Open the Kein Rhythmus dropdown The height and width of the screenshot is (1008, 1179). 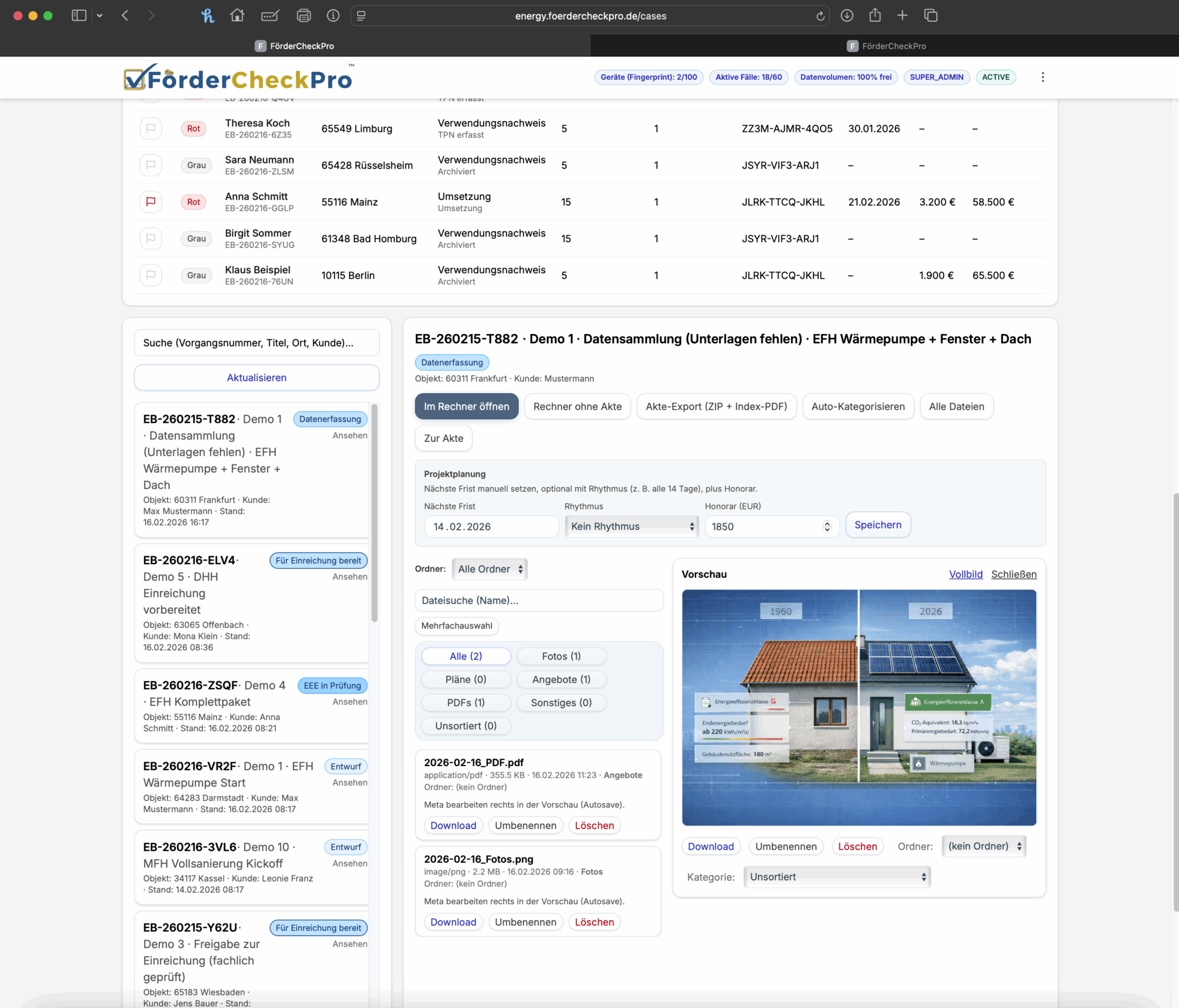tap(631, 526)
